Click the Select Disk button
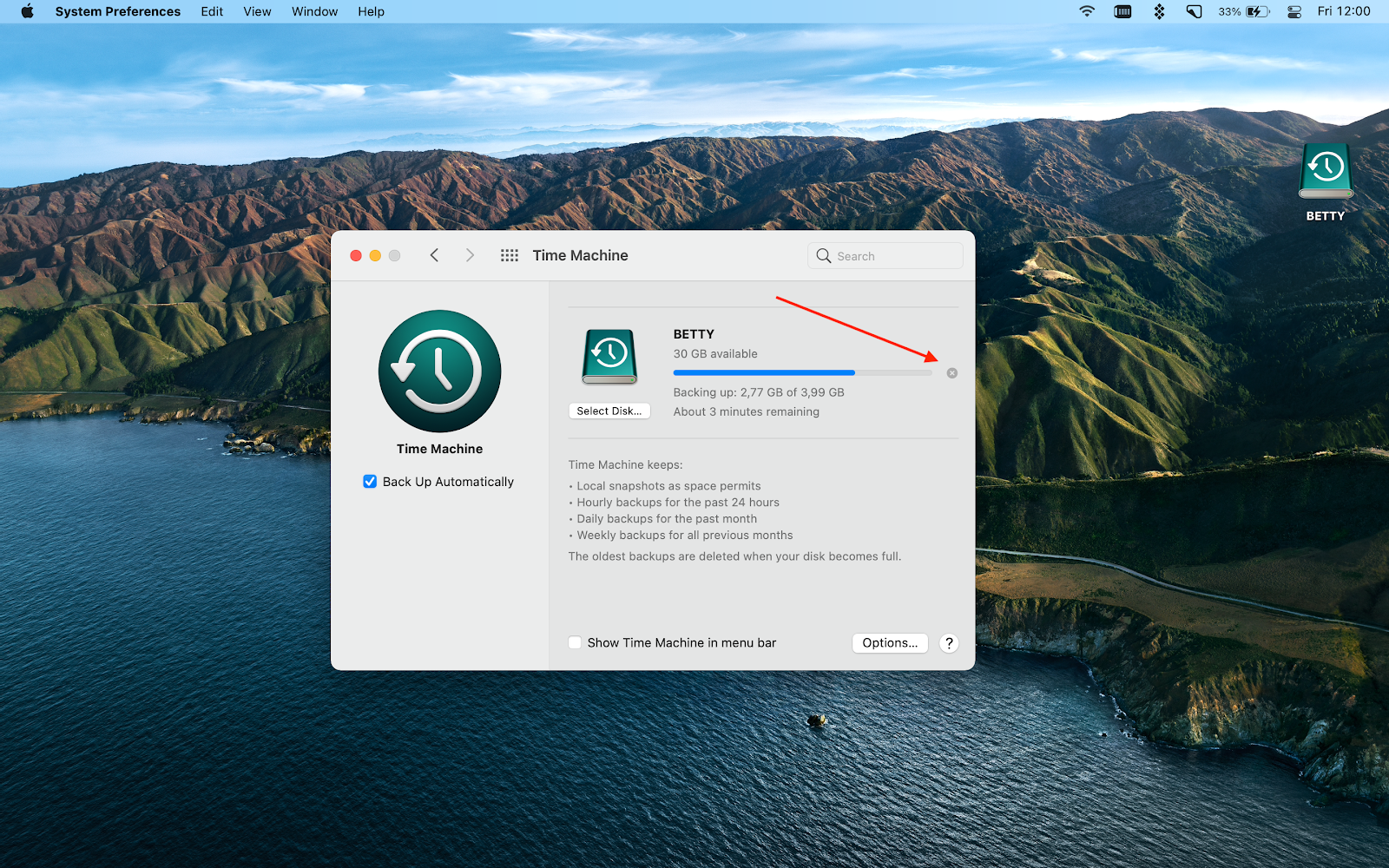The height and width of the screenshot is (868, 1389). 609,411
